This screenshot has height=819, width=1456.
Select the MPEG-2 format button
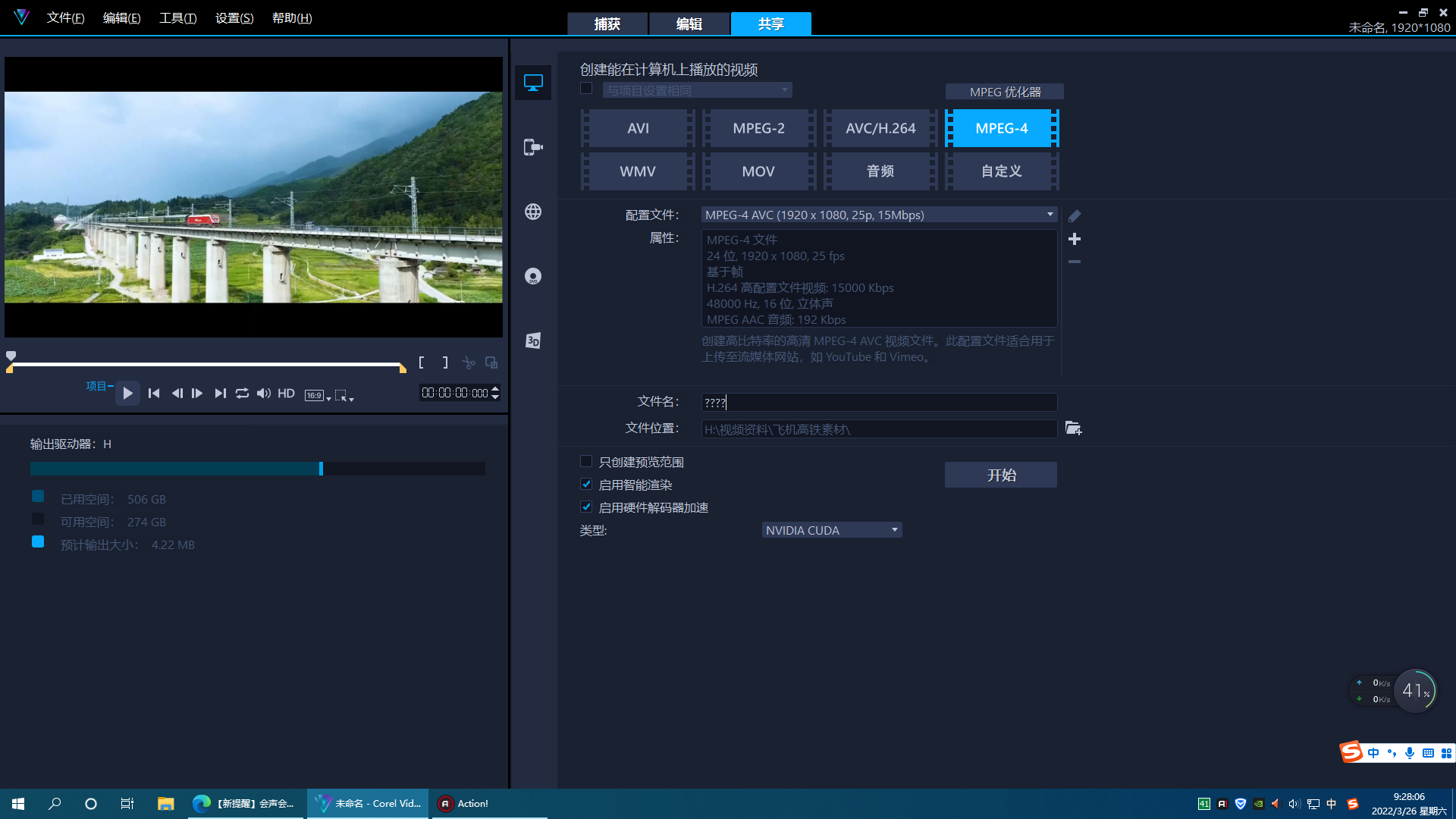click(x=758, y=128)
